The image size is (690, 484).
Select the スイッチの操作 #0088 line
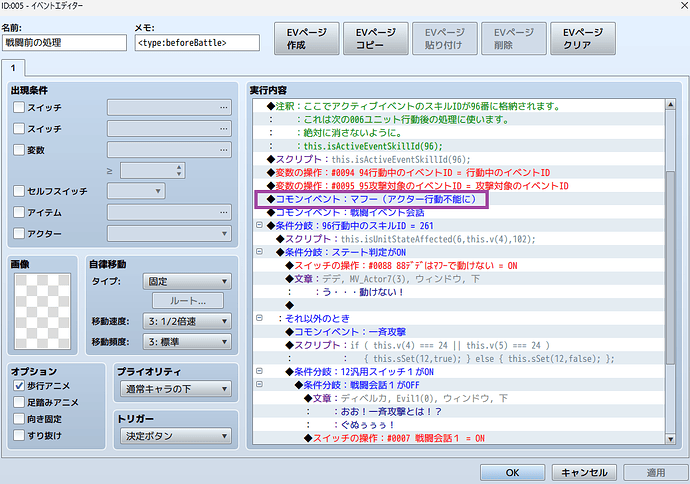click(459, 266)
